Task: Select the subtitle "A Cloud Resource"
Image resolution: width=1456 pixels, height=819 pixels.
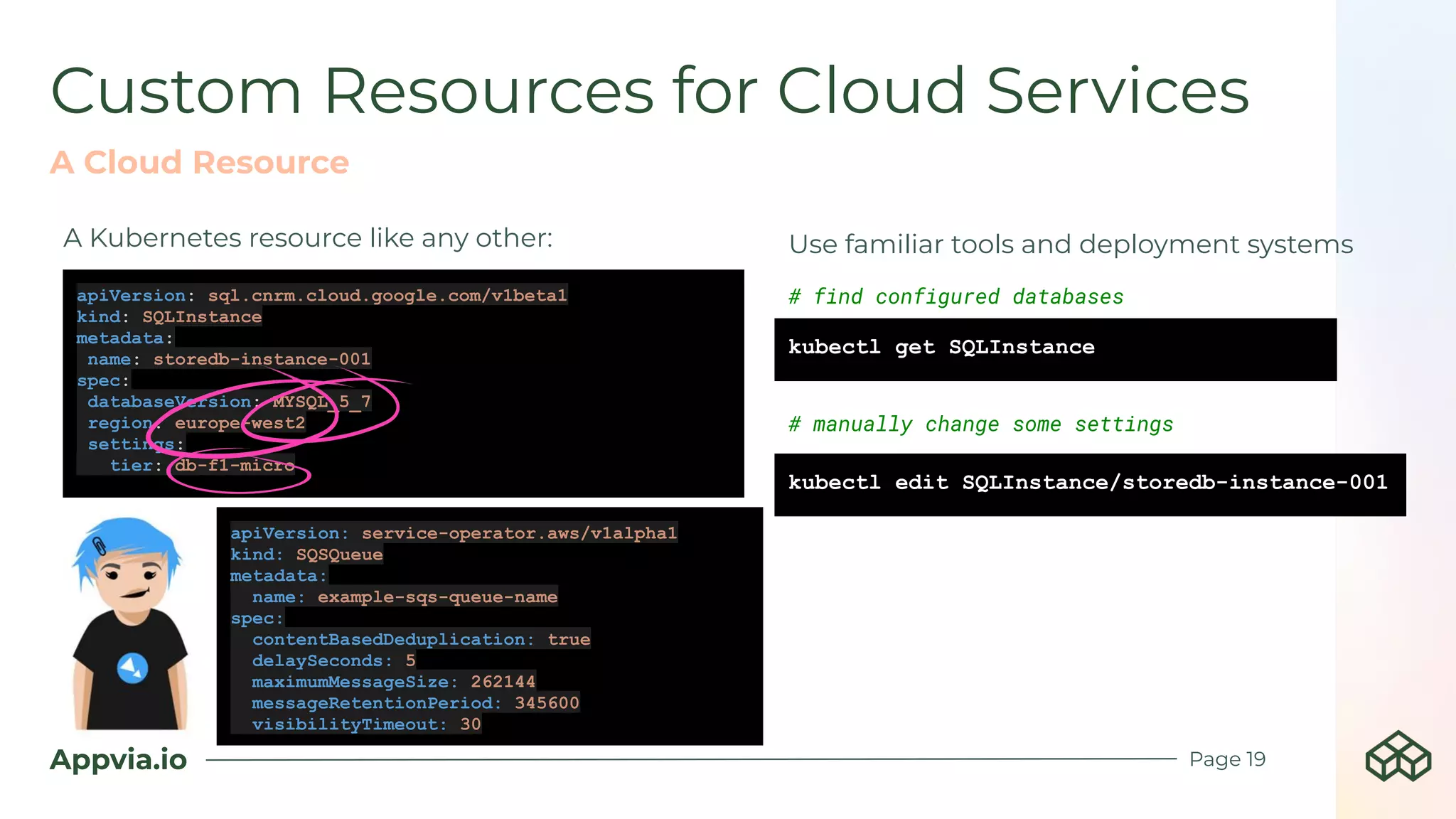Action: click(200, 162)
